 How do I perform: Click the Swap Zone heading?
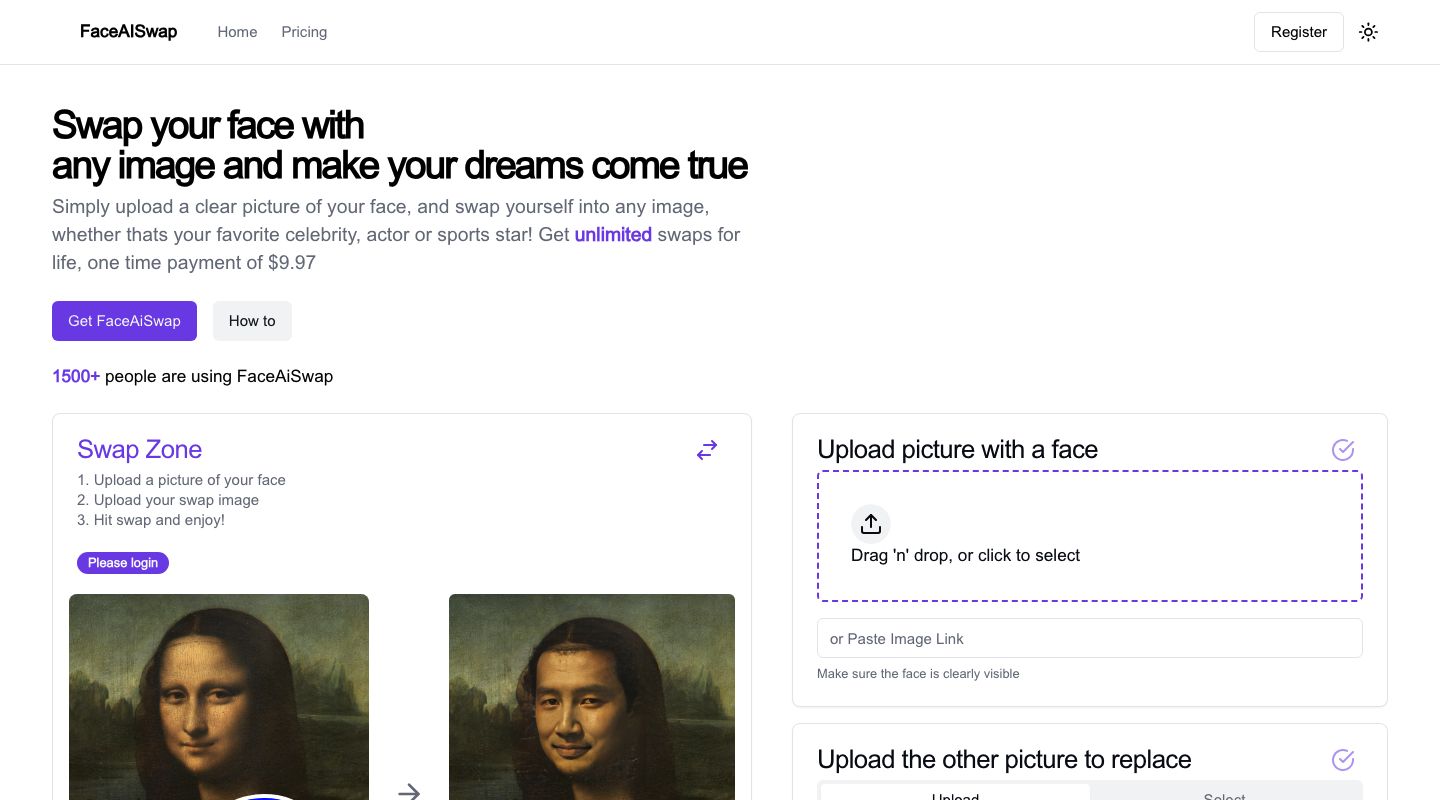tap(140, 450)
